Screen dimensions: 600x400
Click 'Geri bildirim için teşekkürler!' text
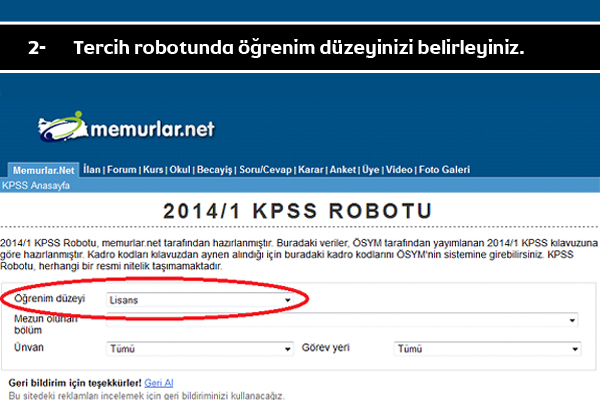[x=75, y=383]
